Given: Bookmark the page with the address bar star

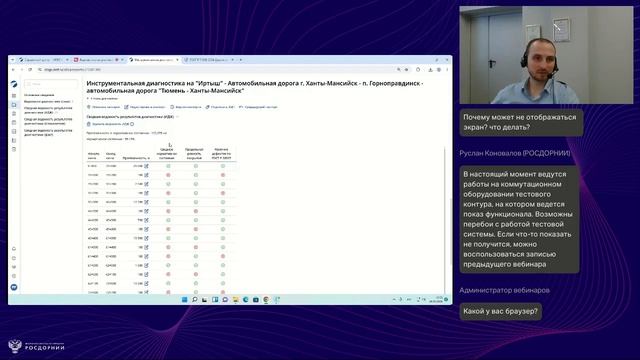Looking at the screenshot, I should 407,70.
